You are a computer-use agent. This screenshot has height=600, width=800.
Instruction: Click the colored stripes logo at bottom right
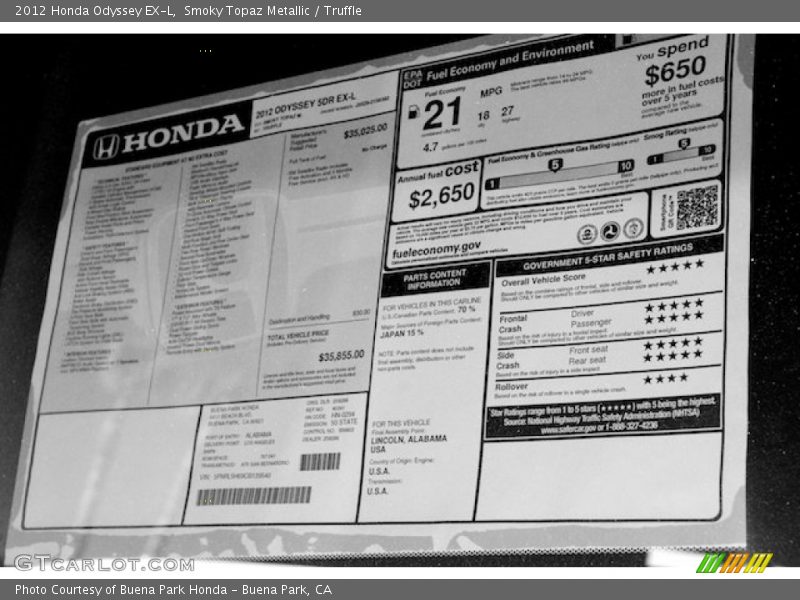tap(734, 563)
